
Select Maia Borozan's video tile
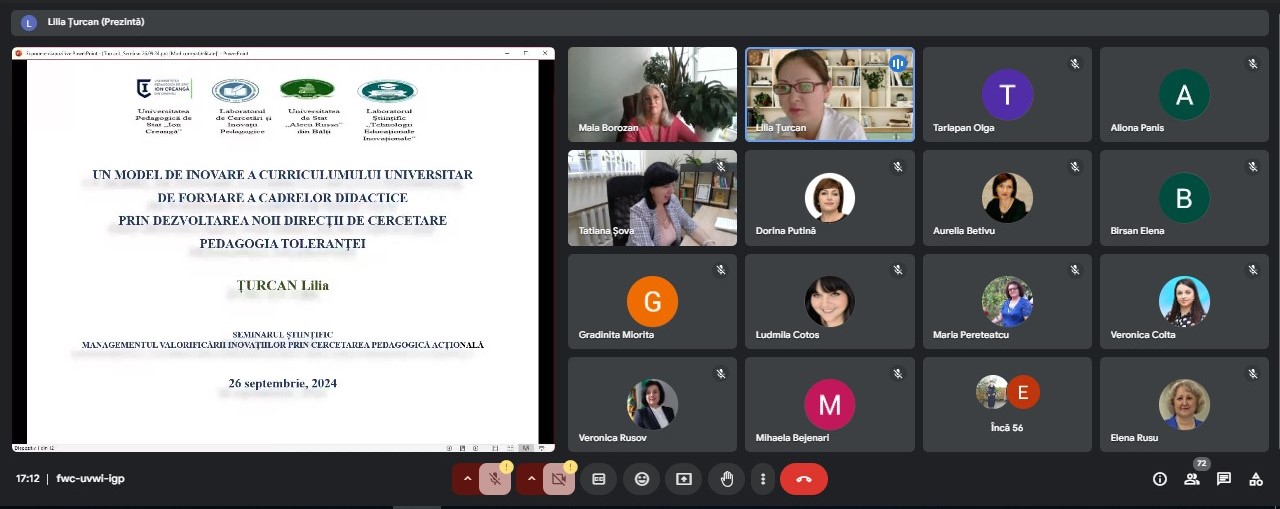click(652, 94)
